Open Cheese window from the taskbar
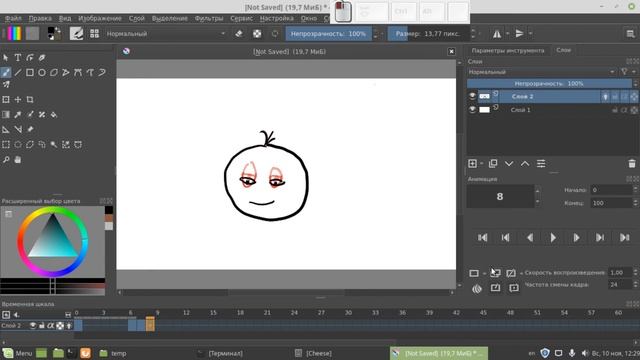The height and width of the screenshot is (360, 640). tap(313, 353)
